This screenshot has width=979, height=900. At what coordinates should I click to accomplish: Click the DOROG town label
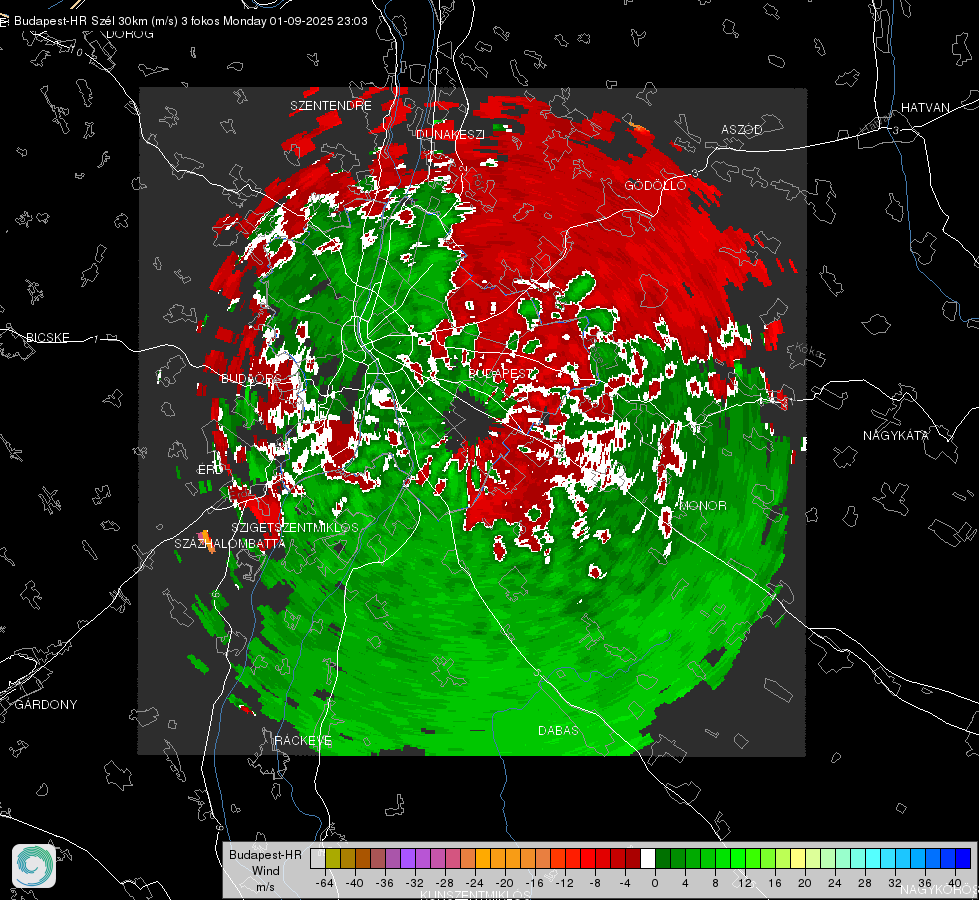(x=130, y=34)
